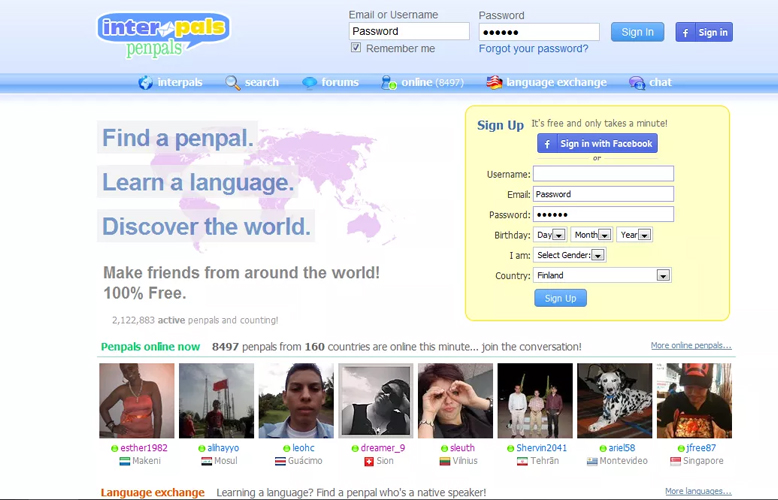Open the birthday Month dropdown
Viewport: 778px width, 500px height.
coord(606,235)
